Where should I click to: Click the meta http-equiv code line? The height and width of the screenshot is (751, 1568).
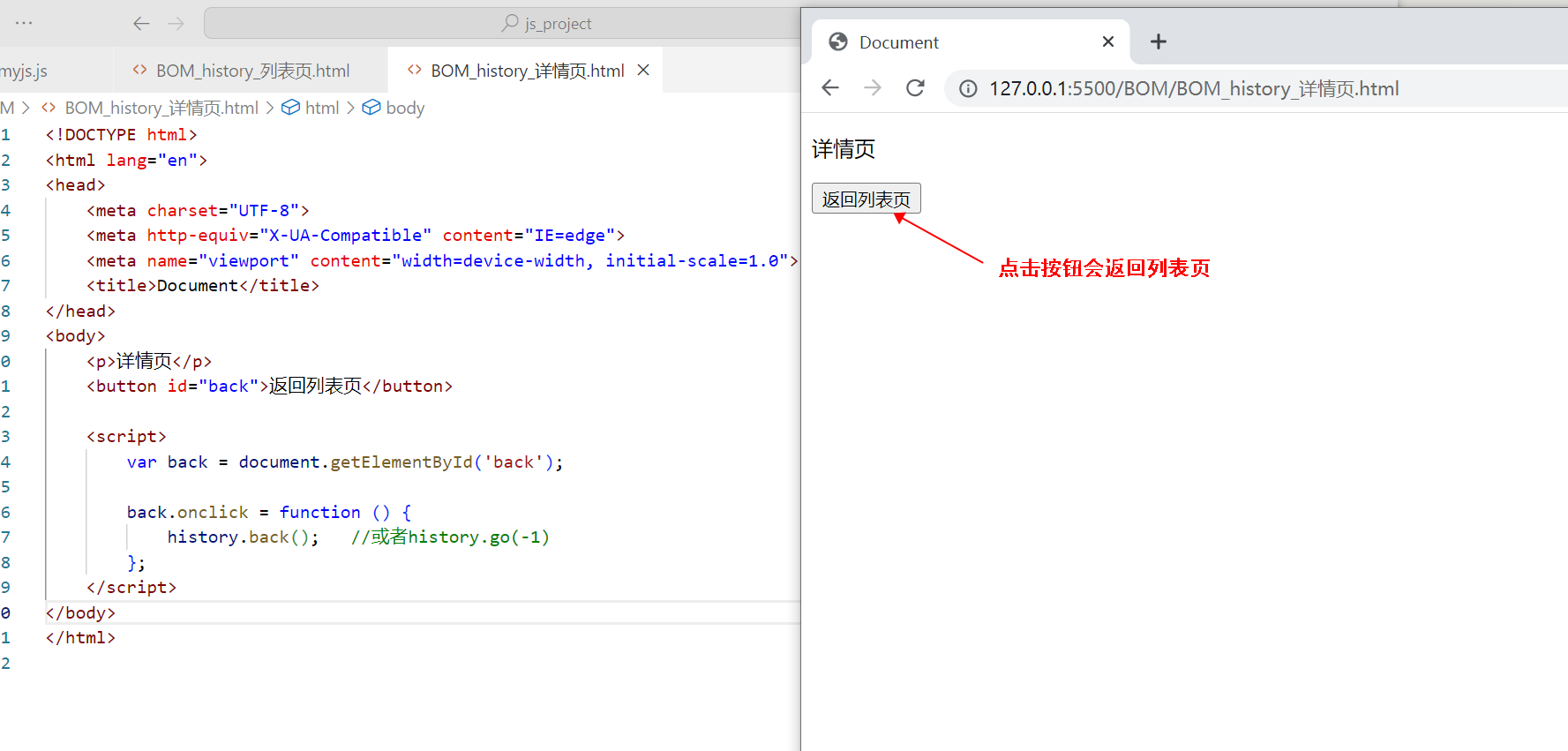[356, 235]
